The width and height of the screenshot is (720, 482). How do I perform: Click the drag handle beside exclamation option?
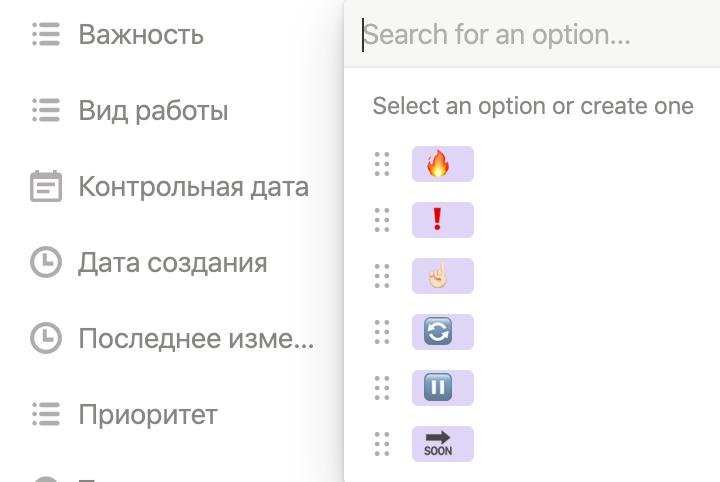coord(382,220)
